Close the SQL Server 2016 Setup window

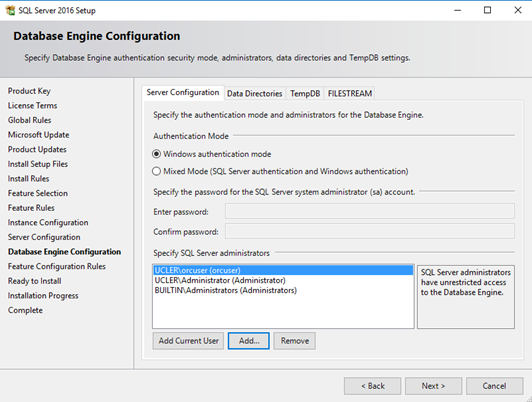pyautogui.click(x=518, y=10)
